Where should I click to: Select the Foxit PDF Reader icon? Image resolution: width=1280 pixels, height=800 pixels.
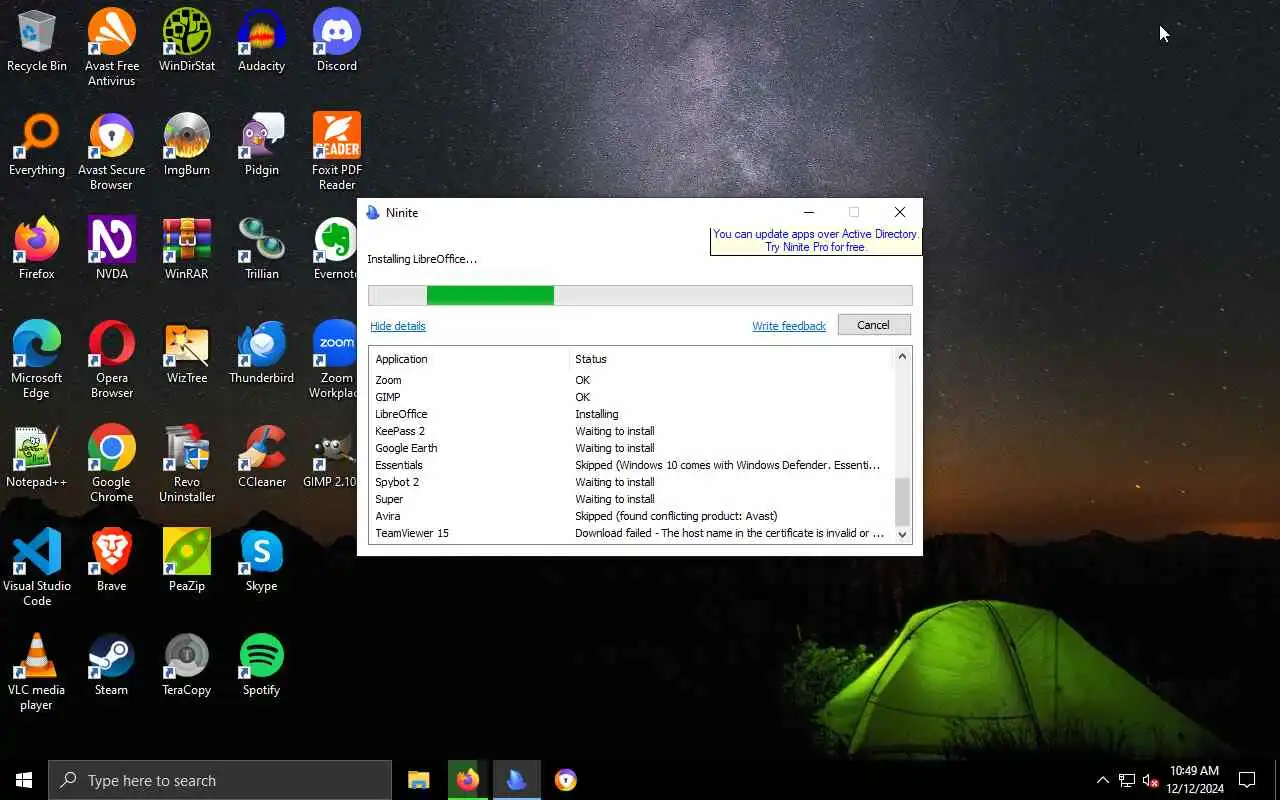click(x=337, y=152)
